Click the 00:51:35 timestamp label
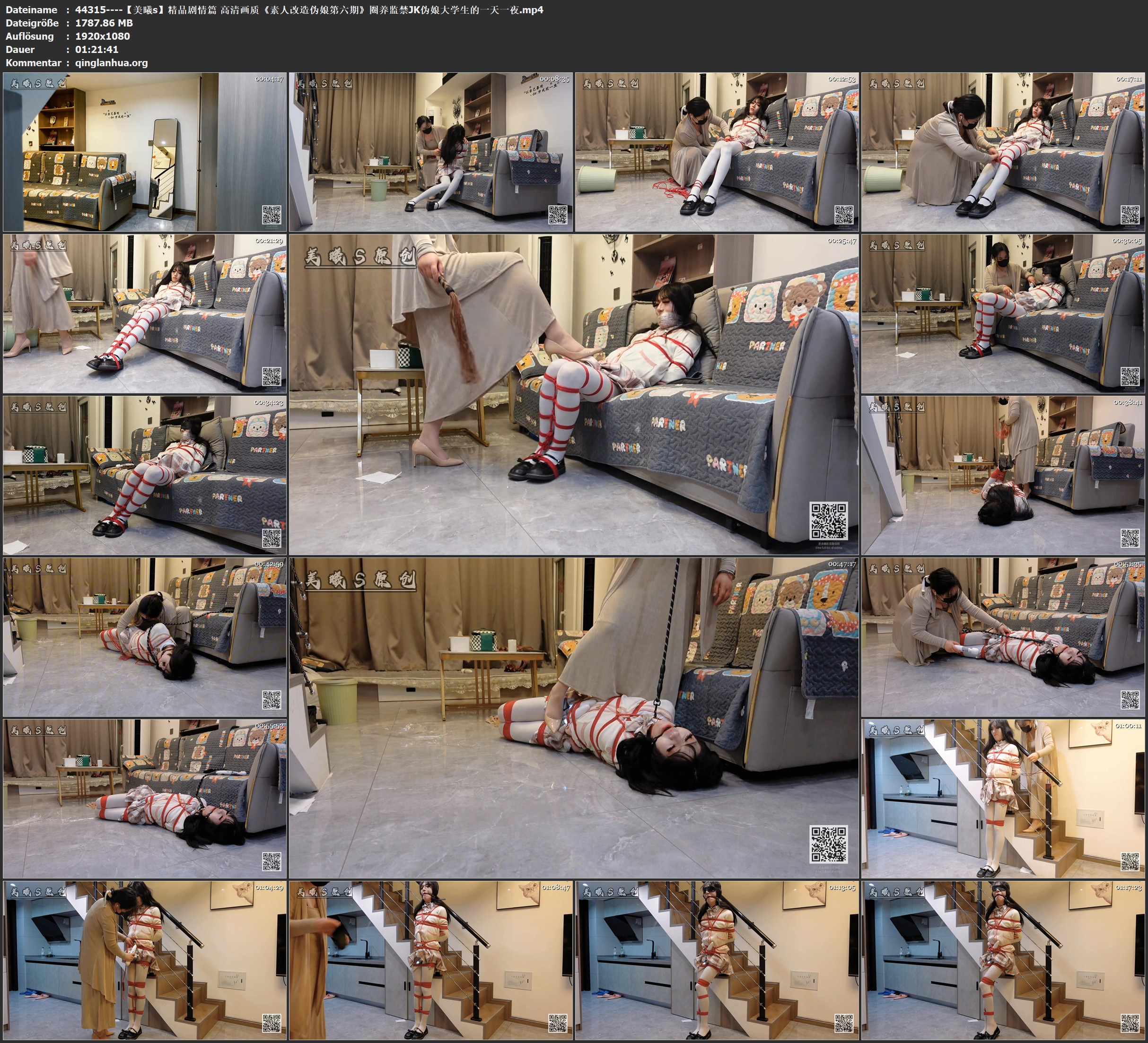This screenshot has height=1043, width=1148. (1128, 564)
